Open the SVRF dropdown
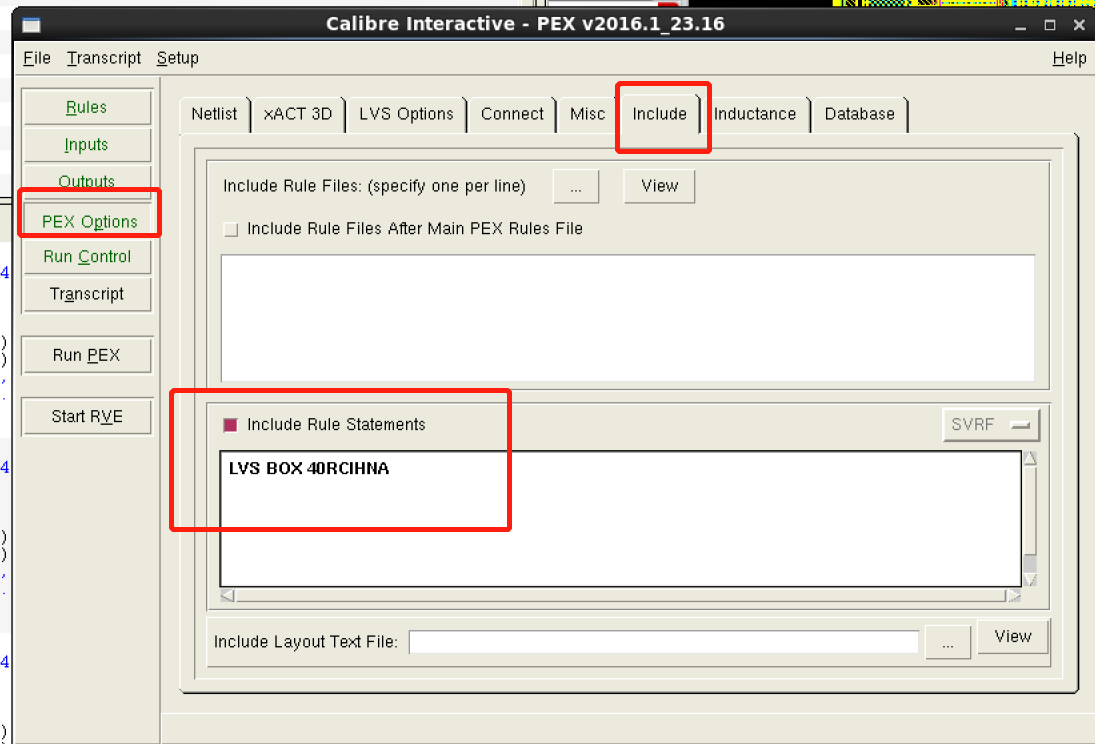The image size is (1095, 744). tap(991, 425)
